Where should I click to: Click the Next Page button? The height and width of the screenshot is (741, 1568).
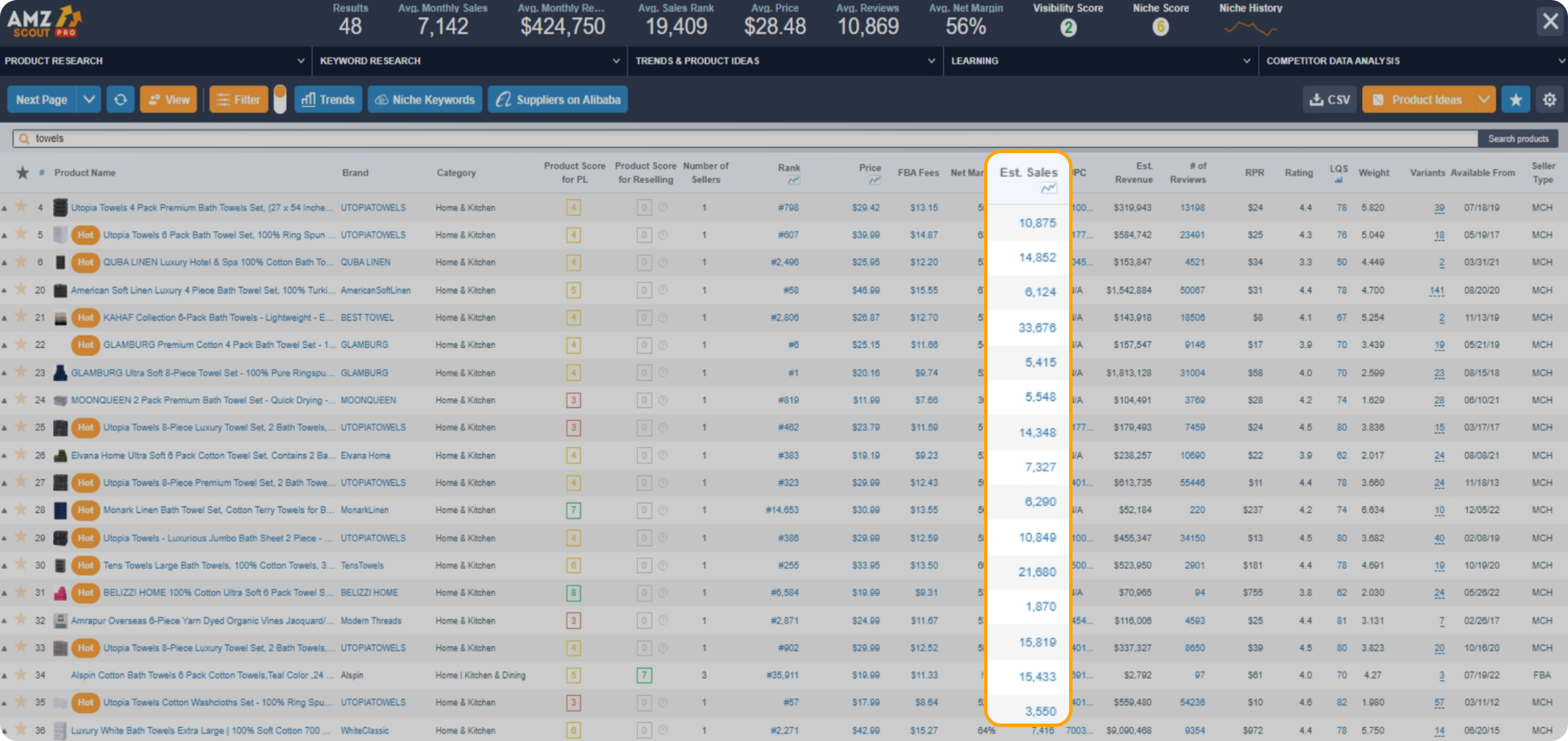[x=43, y=100]
